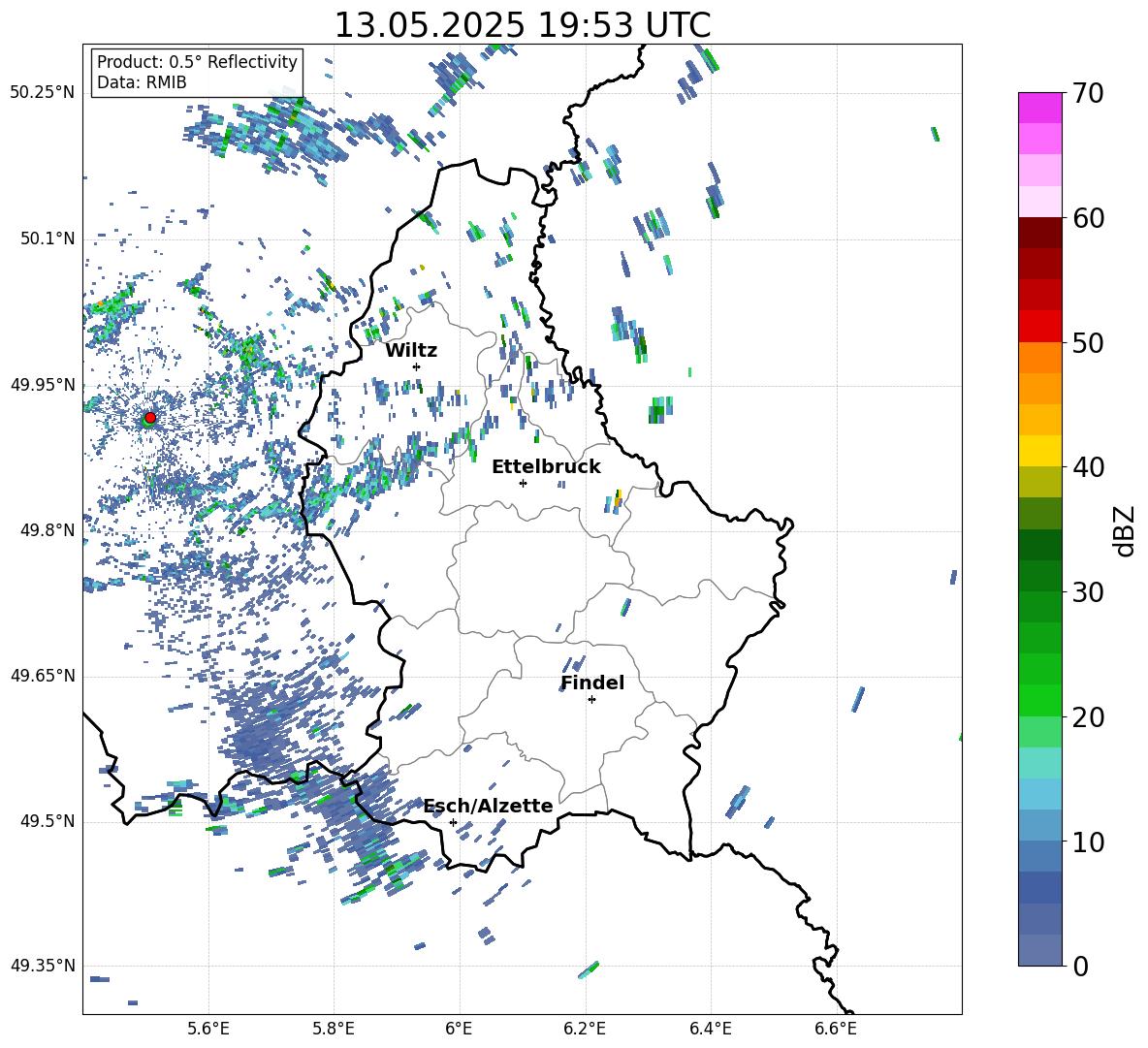Image resolution: width=1148 pixels, height=1048 pixels.
Task: Click the longitude label 6.2°E
Action: coord(585,1029)
